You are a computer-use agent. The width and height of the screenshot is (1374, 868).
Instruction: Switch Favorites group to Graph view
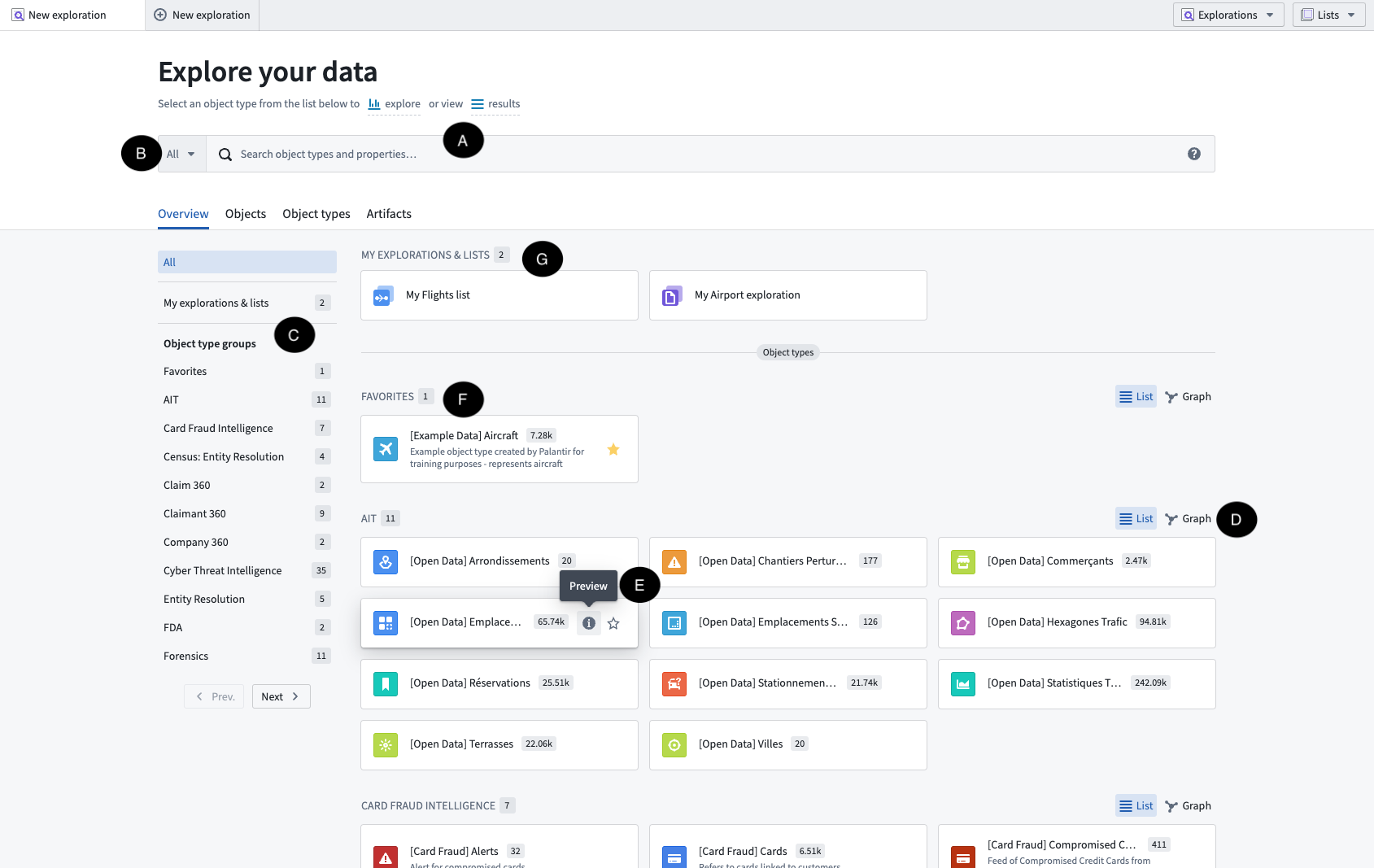[x=1188, y=397]
